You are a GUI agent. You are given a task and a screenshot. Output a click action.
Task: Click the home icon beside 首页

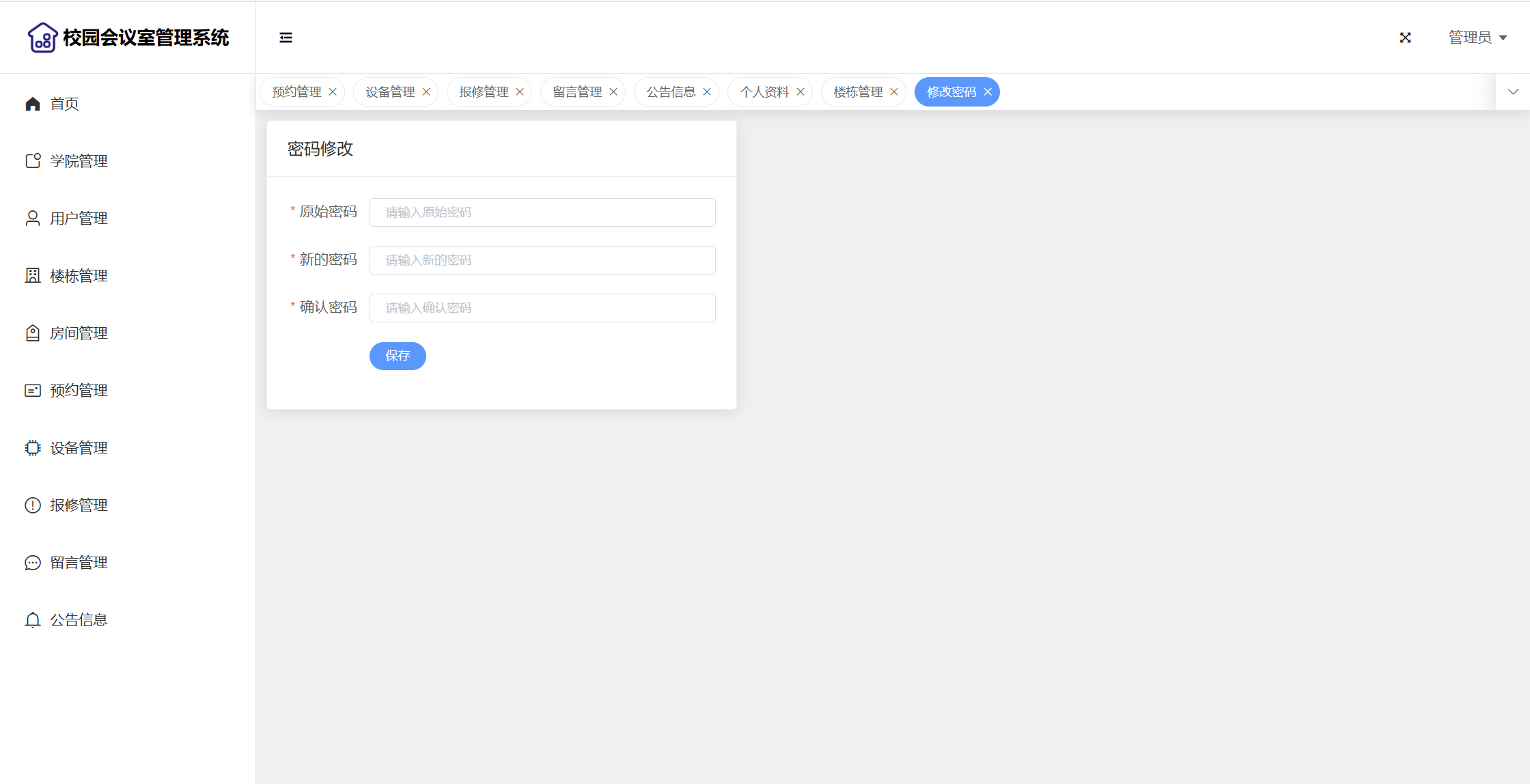[x=33, y=104]
